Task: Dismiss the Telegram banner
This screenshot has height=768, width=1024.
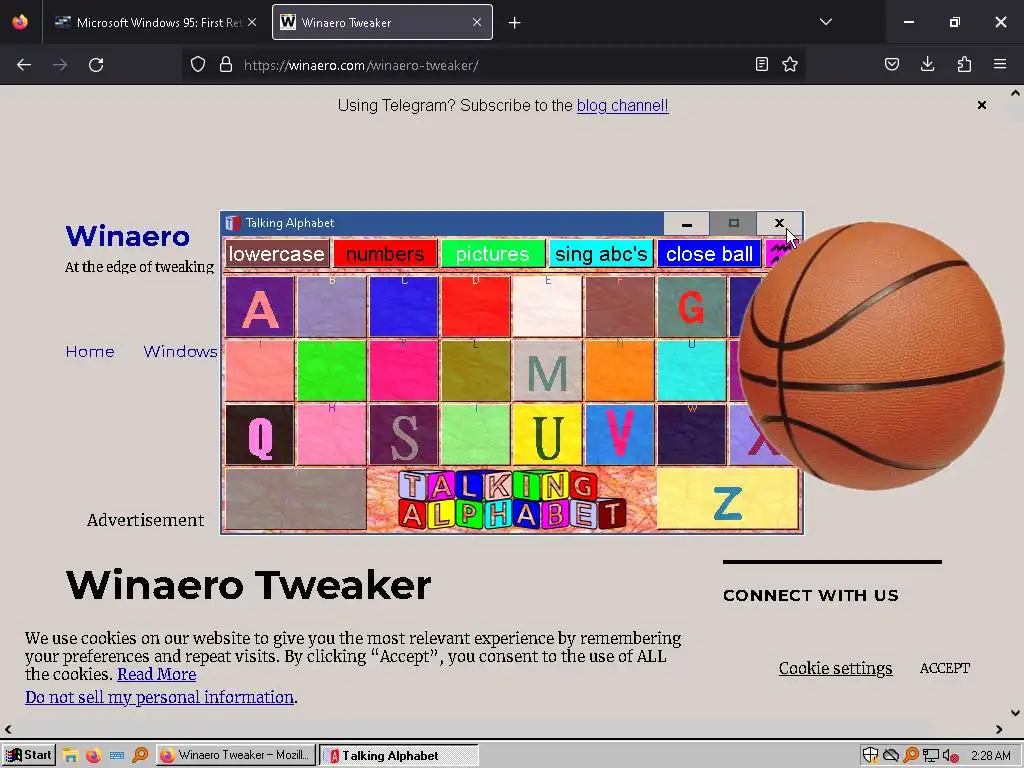Action: 982,105
